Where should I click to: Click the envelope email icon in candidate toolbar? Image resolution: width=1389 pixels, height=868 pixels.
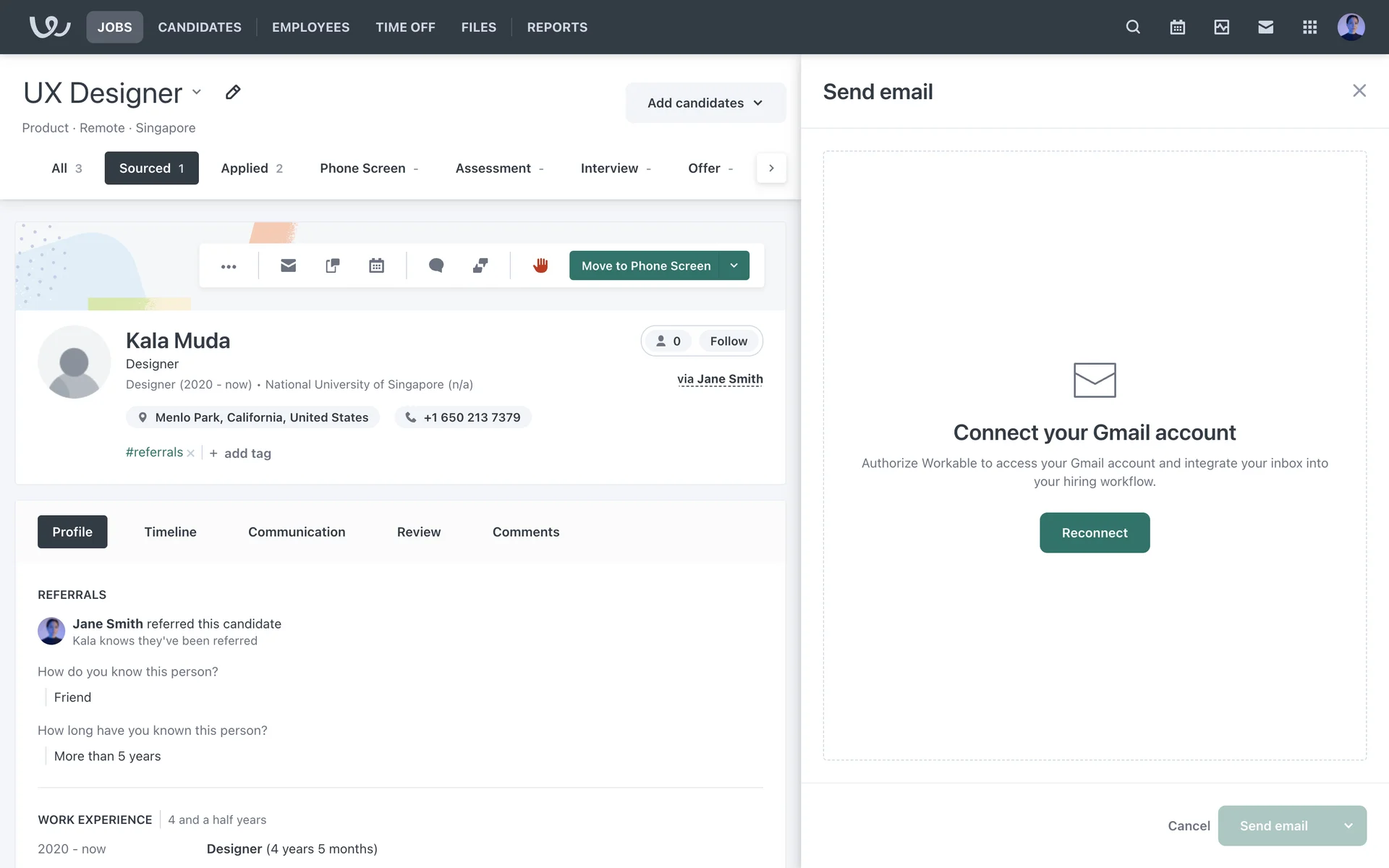pyautogui.click(x=288, y=265)
